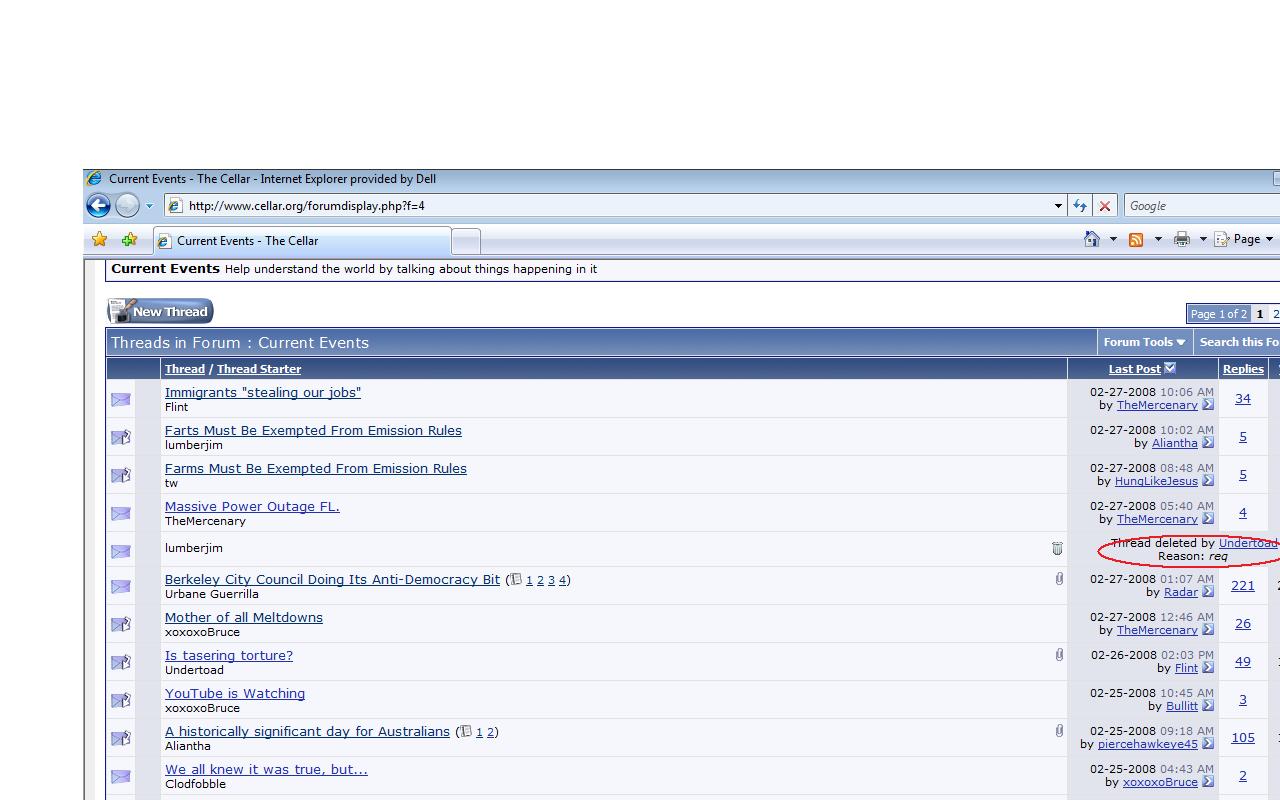
Task: Expand recent pages dropdown next to Forward
Action: click(x=149, y=206)
